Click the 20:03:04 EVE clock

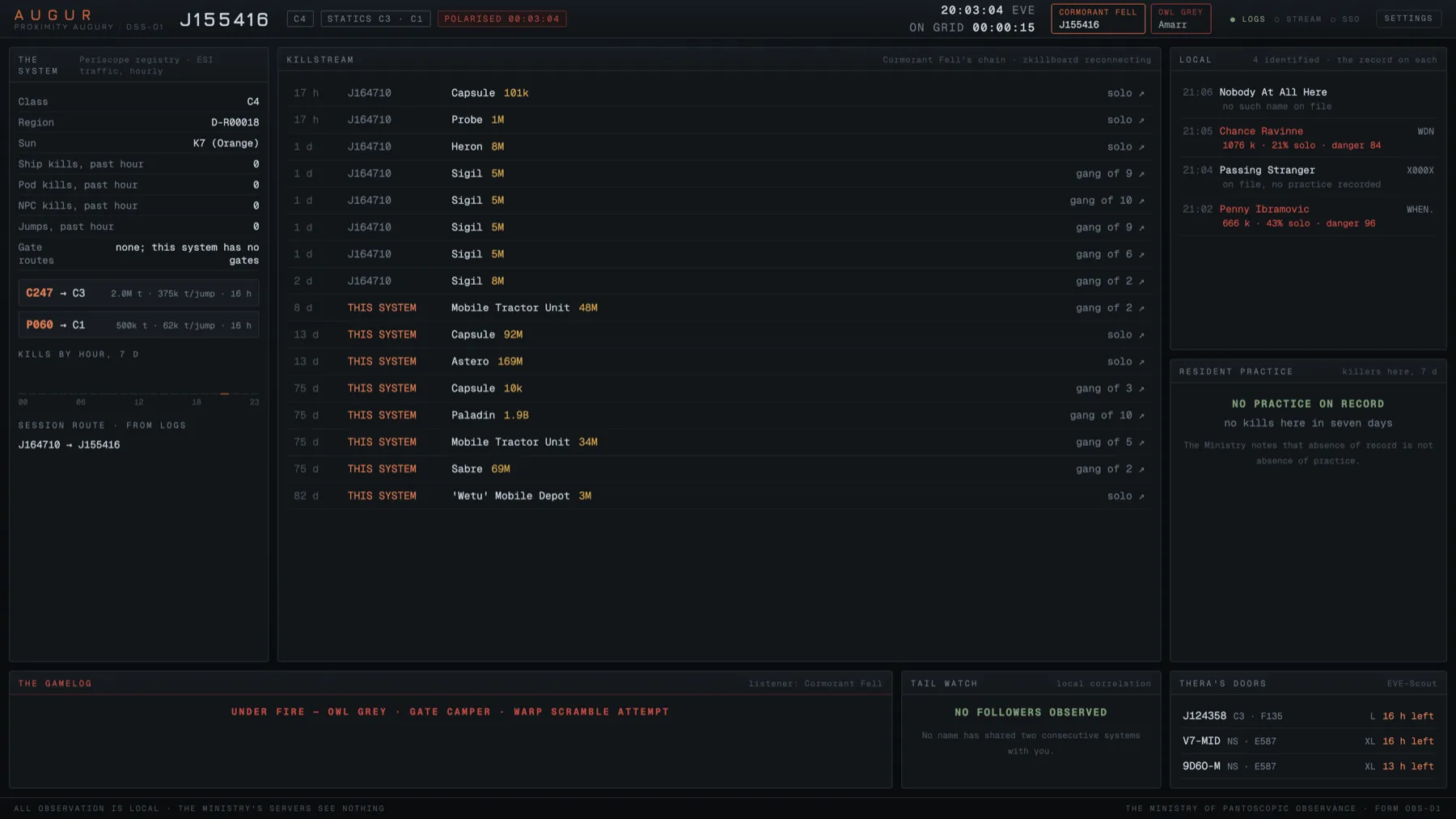coord(988,11)
